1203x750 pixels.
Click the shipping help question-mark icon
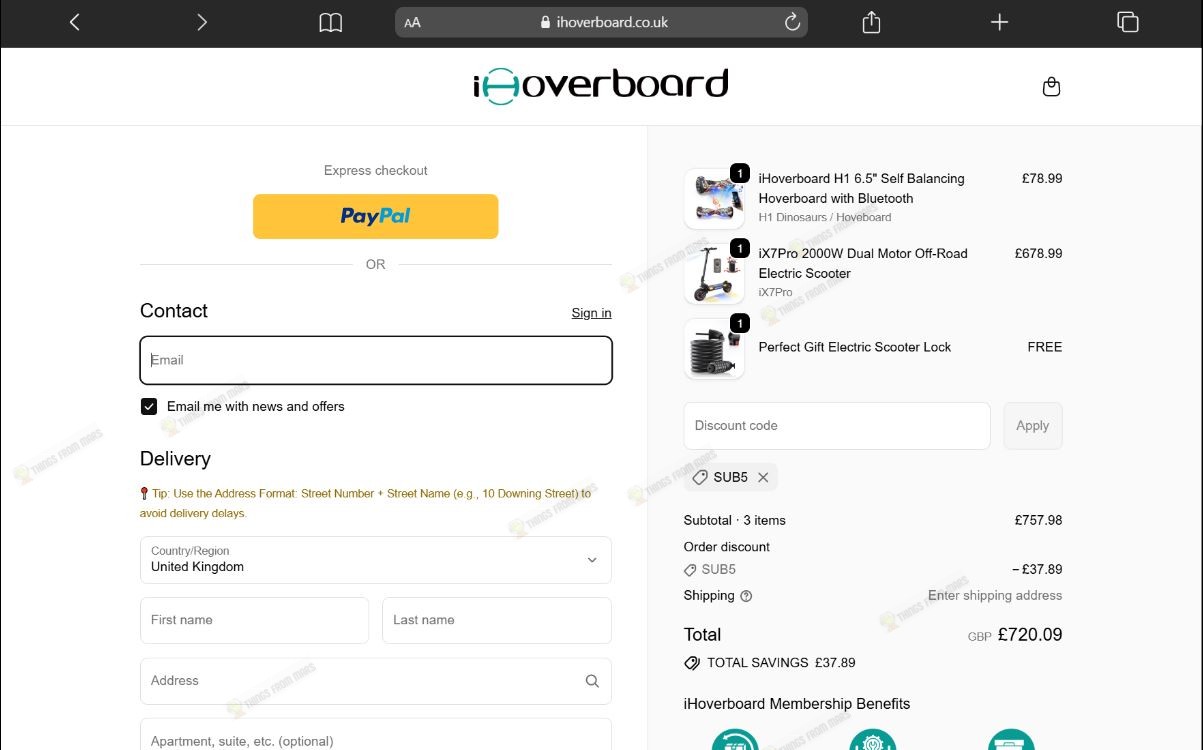(746, 596)
